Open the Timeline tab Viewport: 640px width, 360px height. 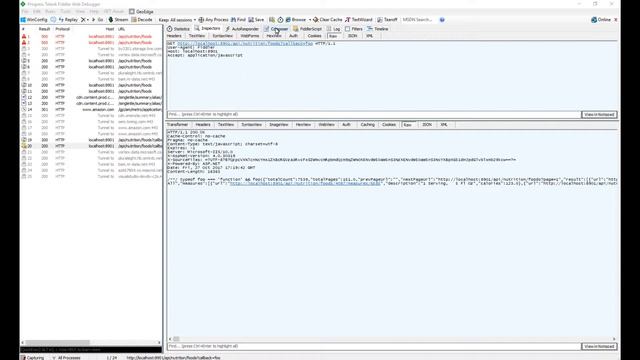pyautogui.click(x=378, y=29)
